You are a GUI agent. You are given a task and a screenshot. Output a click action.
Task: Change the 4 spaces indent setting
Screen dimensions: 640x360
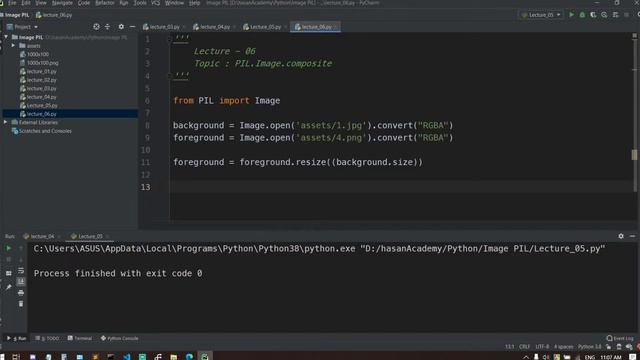pos(563,347)
